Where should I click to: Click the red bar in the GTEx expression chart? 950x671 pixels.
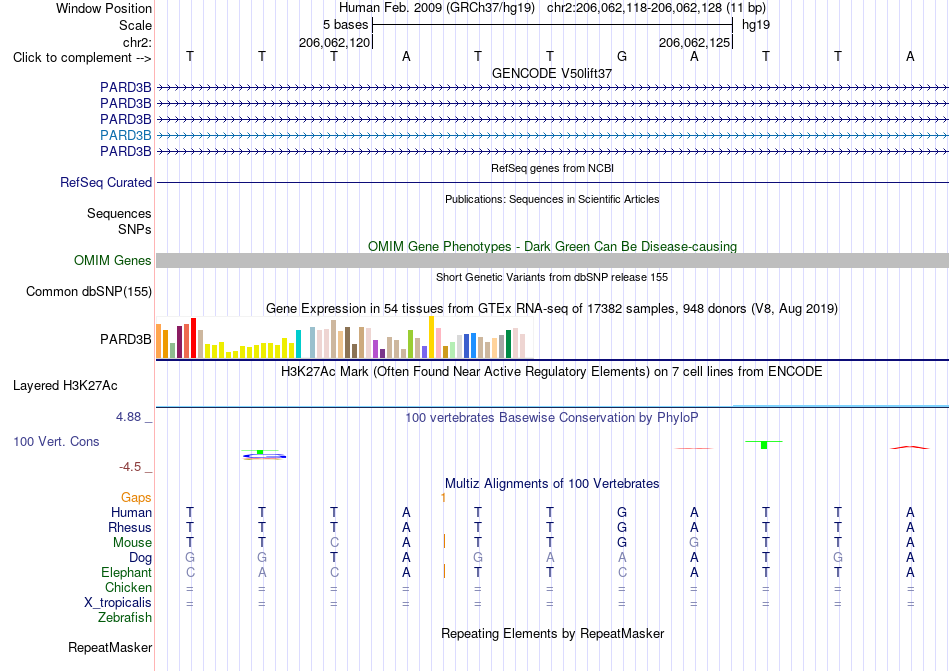193,338
